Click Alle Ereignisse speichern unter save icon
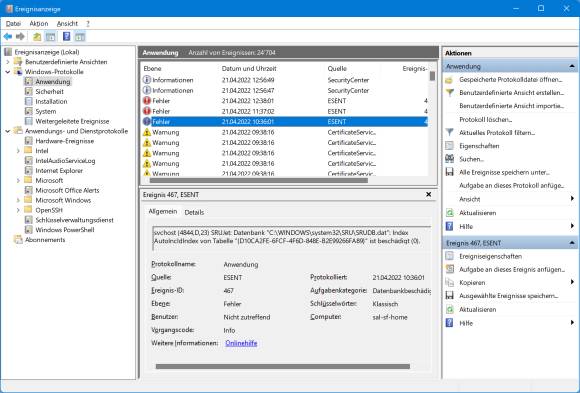580x393 pixels. coord(449,172)
